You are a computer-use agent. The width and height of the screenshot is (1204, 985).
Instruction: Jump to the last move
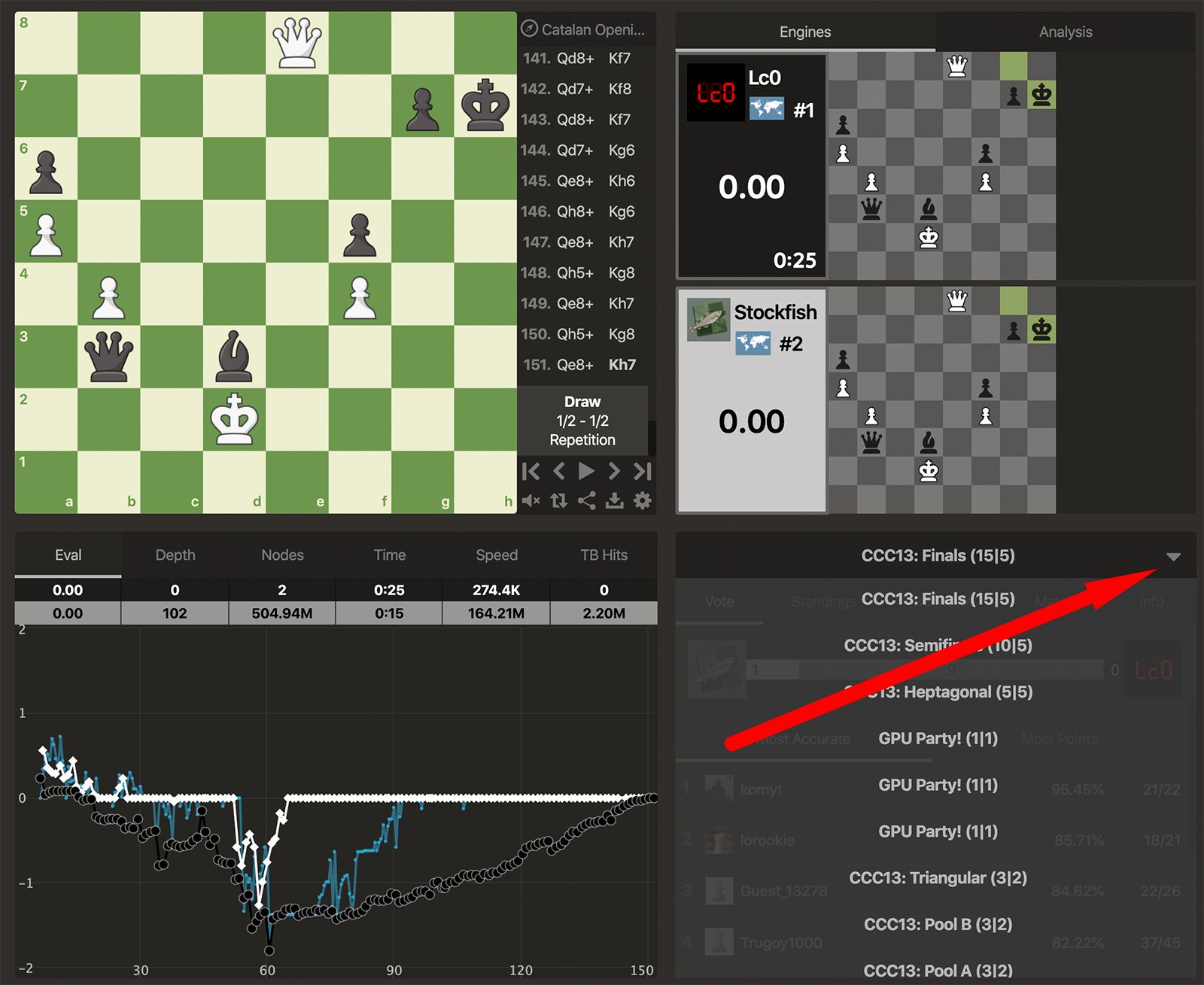[642, 472]
